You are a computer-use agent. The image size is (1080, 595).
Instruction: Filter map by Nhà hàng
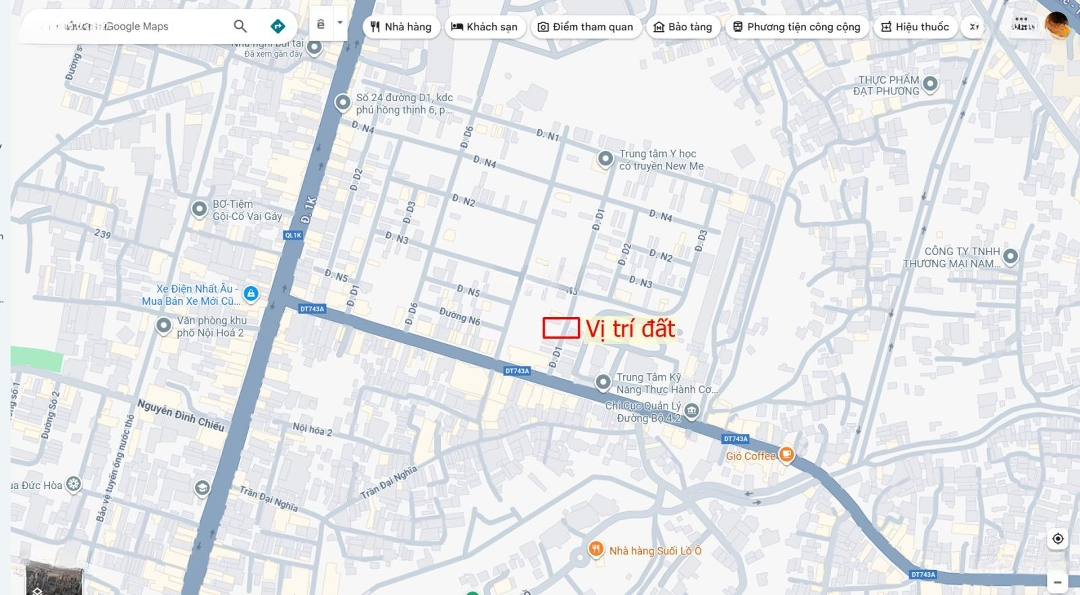[x=401, y=27]
